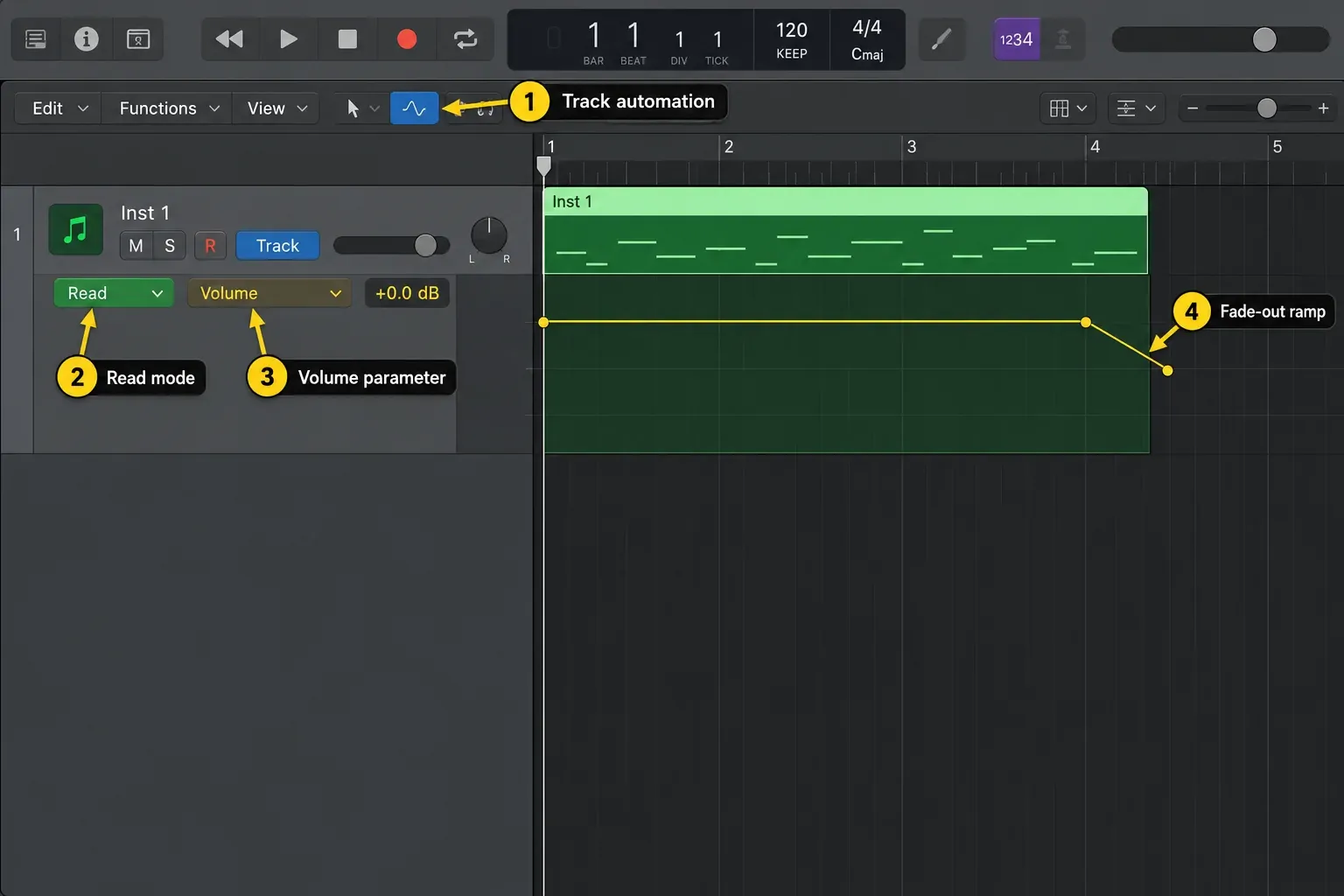Click bar 2 in the ruler
Screen dimensions: 1344x896
[x=729, y=147]
